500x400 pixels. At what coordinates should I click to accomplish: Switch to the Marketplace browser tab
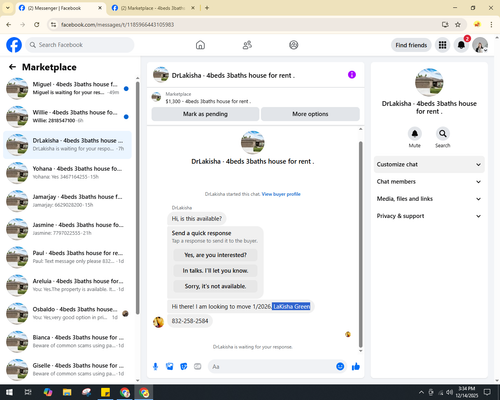coord(153,8)
